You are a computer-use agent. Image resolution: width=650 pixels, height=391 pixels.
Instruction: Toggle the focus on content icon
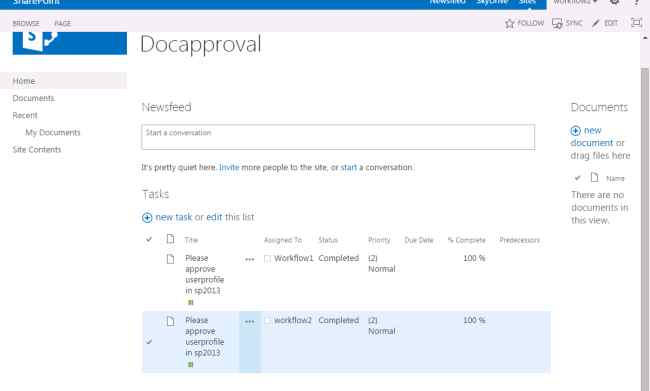[x=636, y=23]
